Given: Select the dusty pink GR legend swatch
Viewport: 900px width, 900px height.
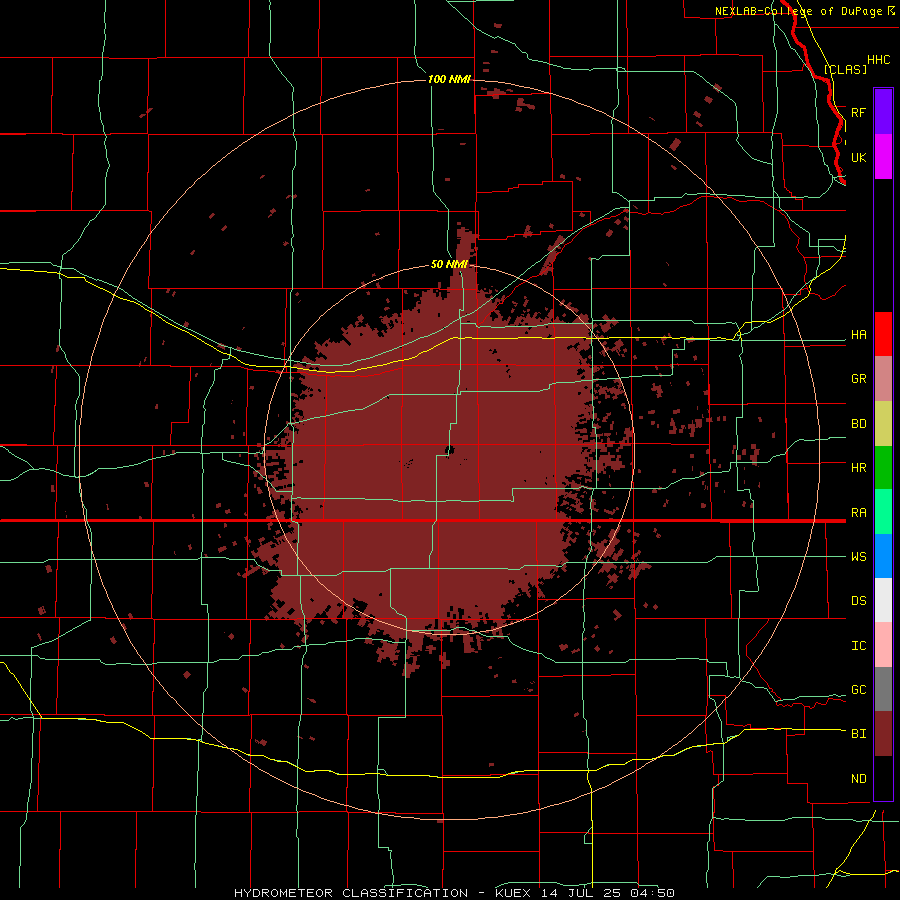Looking at the screenshot, I should (x=883, y=379).
